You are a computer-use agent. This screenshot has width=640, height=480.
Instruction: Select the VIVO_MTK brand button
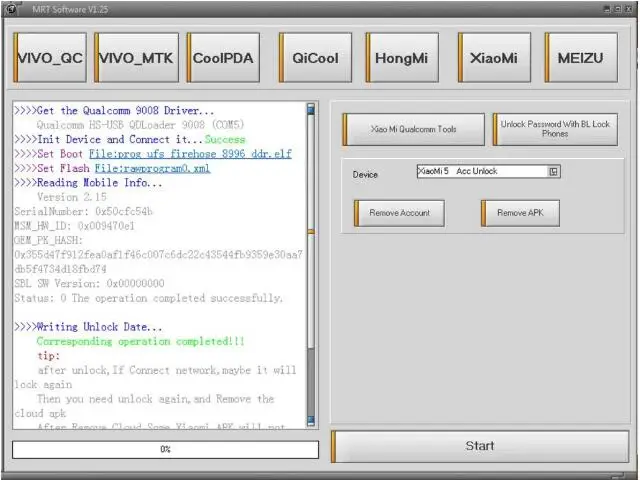[136, 58]
